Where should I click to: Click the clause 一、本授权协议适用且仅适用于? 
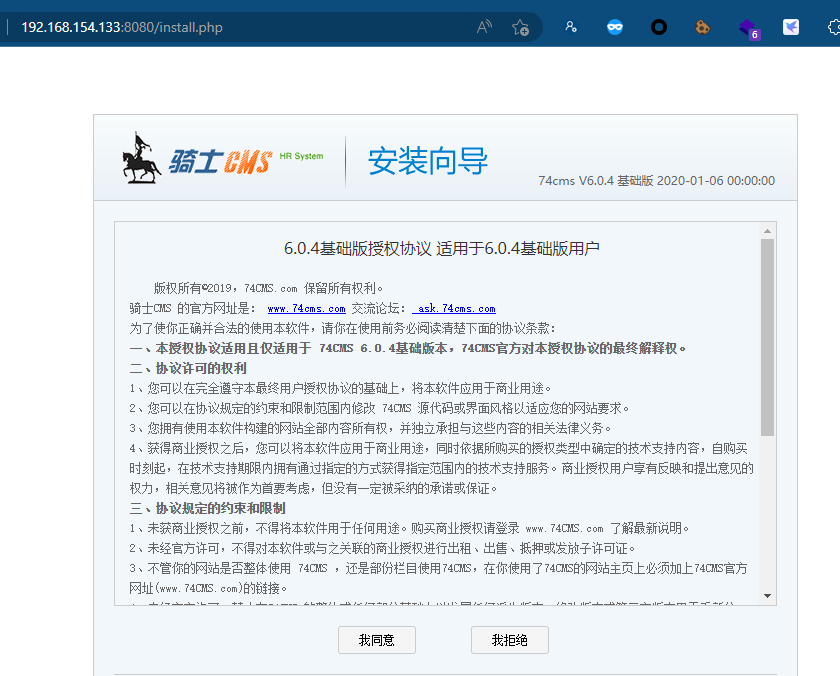click(x=408, y=349)
